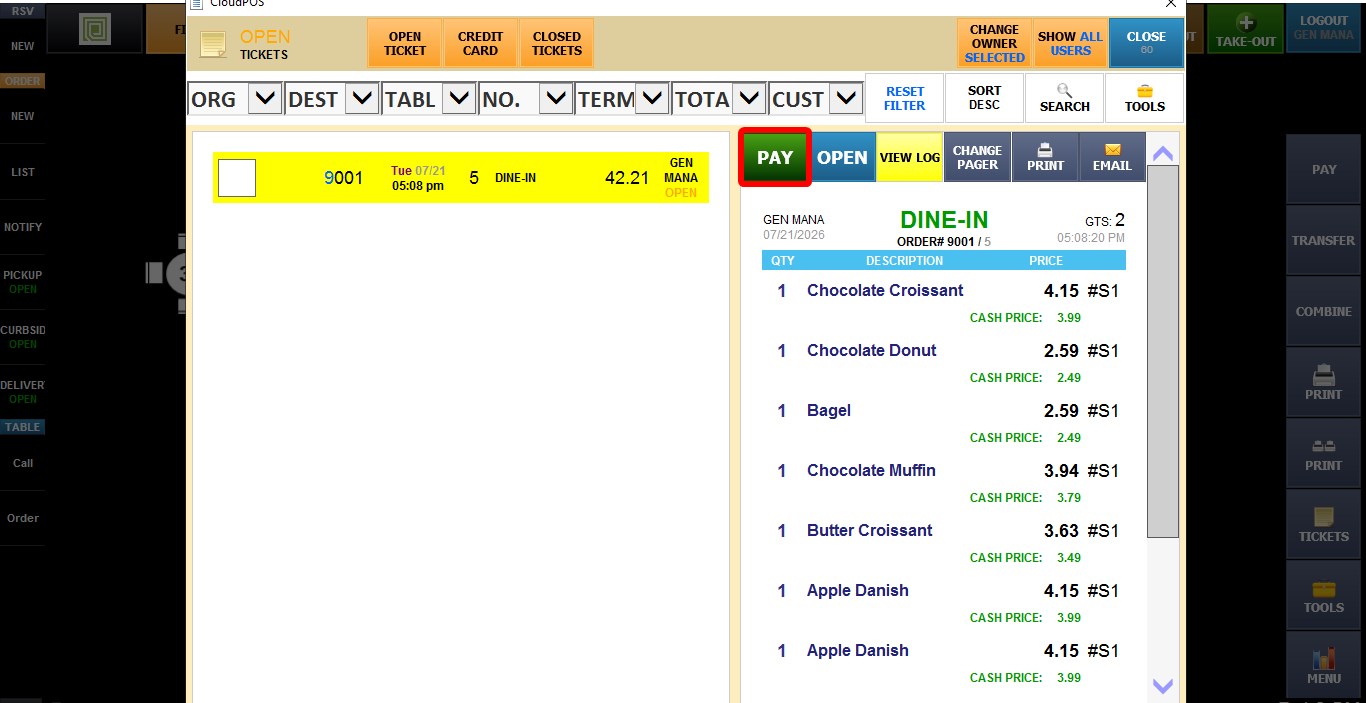
Task: Click CHANGE PAGER button
Action: (x=977, y=157)
